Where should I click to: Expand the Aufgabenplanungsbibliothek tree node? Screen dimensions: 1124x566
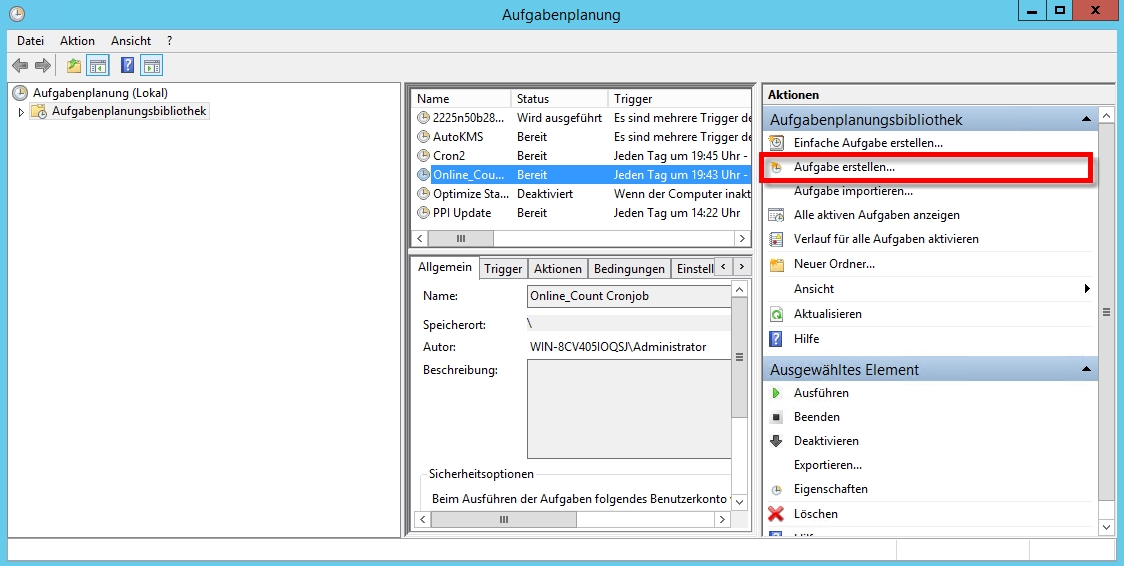point(20,112)
